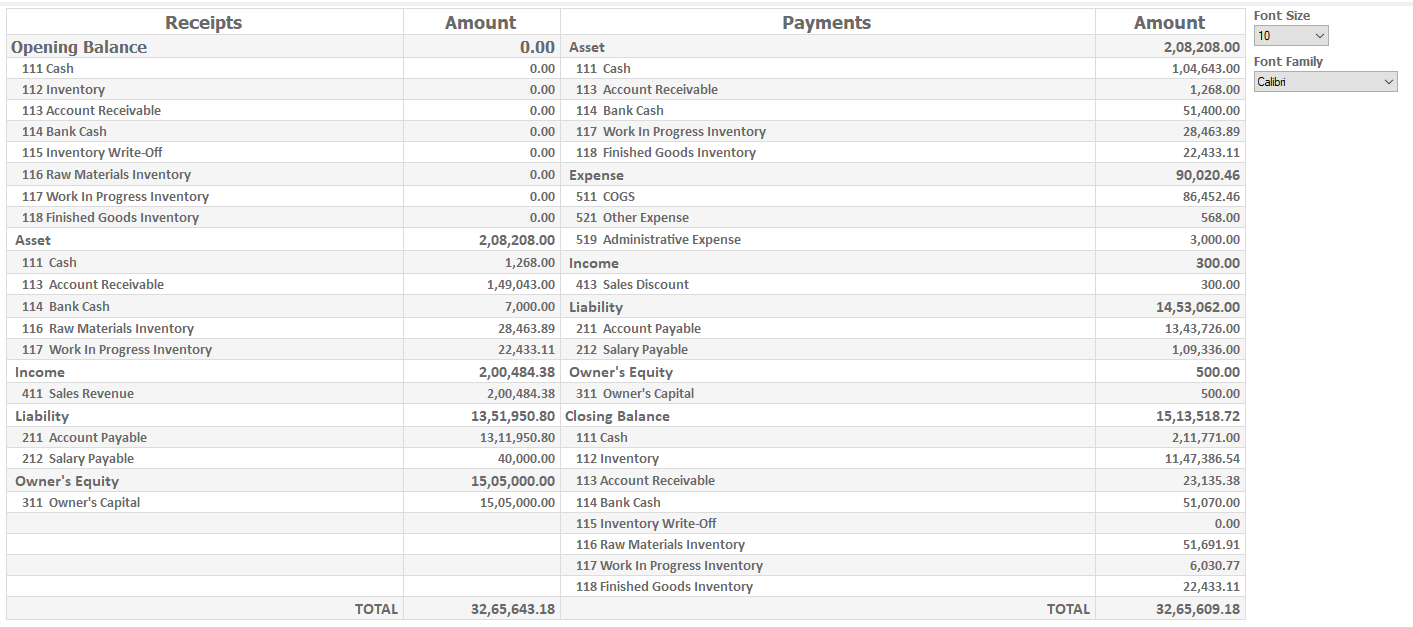Select the 15,05,000.00 Owner's Capital receipt amount
The width and height of the screenshot is (1413, 627).
(x=517, y=502)
